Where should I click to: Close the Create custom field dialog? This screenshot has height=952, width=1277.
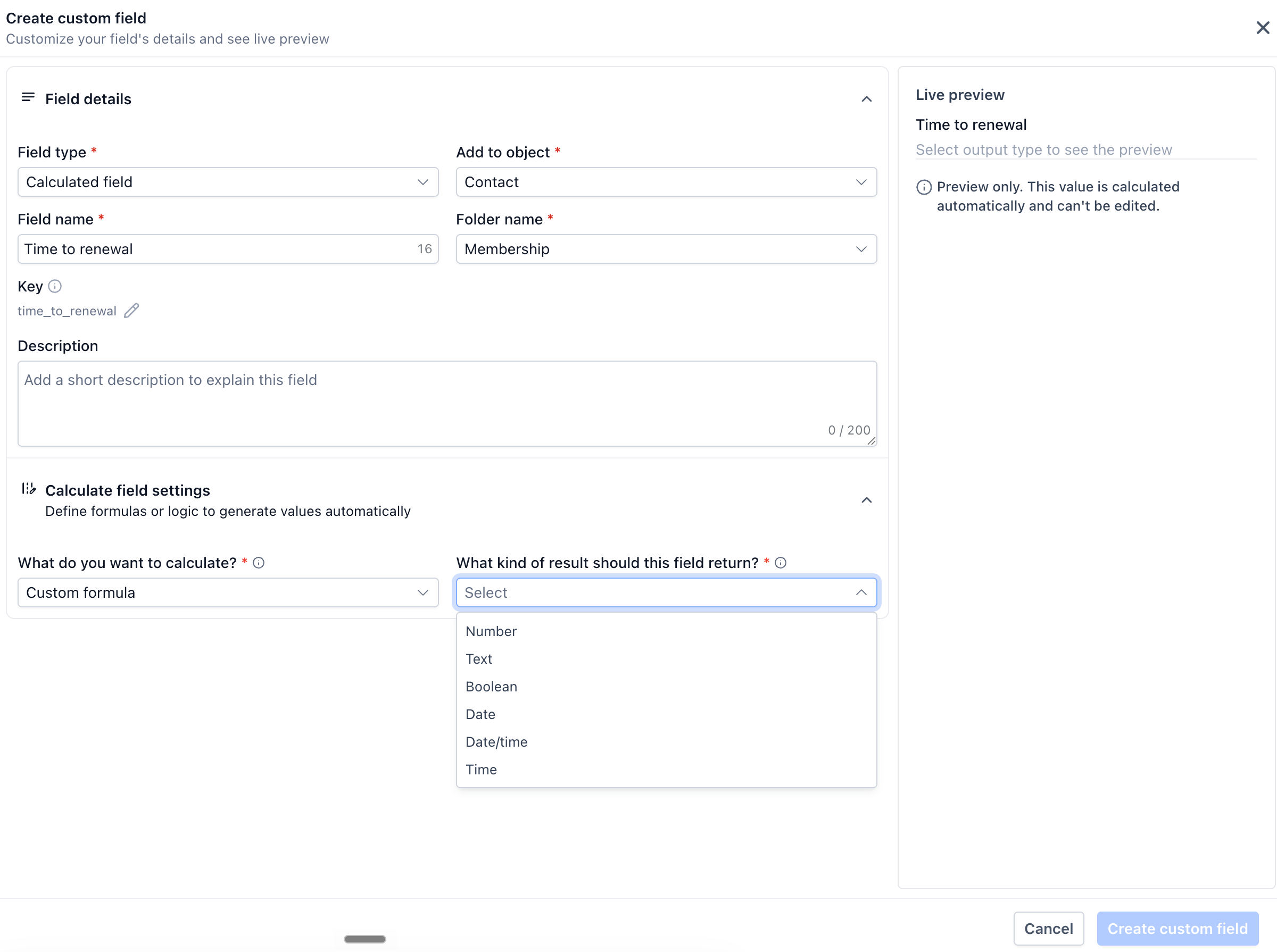[x=1263, y=28]
